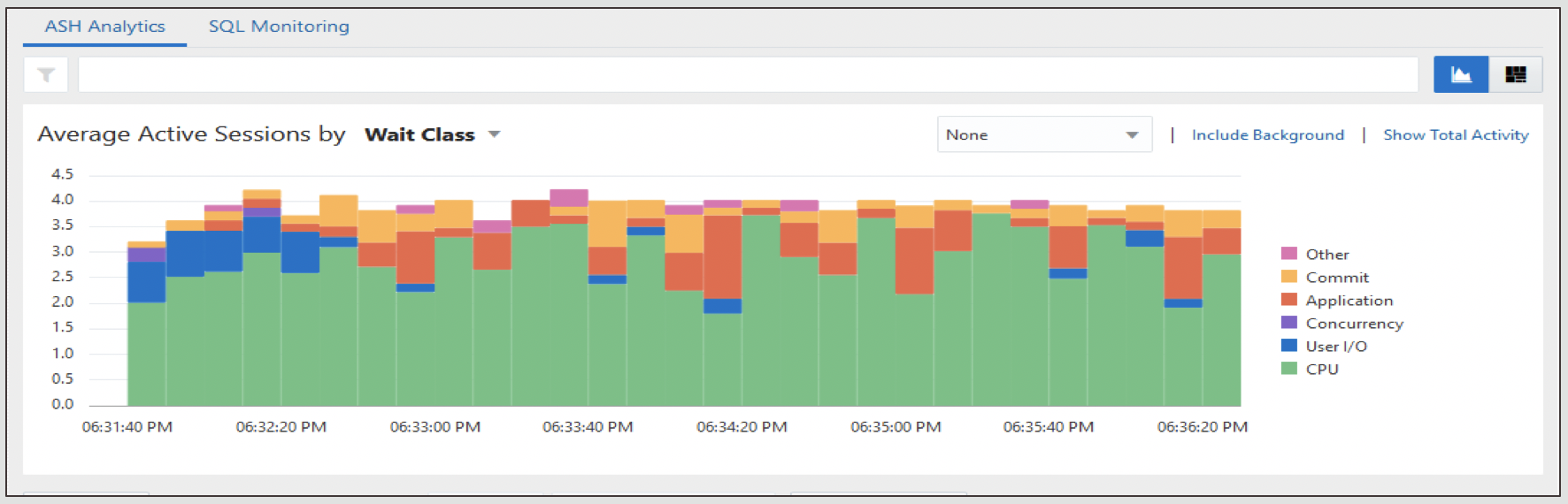Click the User I/O legend swatch
The width and height of the screenshot is (1568, 504).
pos(1289,346)
